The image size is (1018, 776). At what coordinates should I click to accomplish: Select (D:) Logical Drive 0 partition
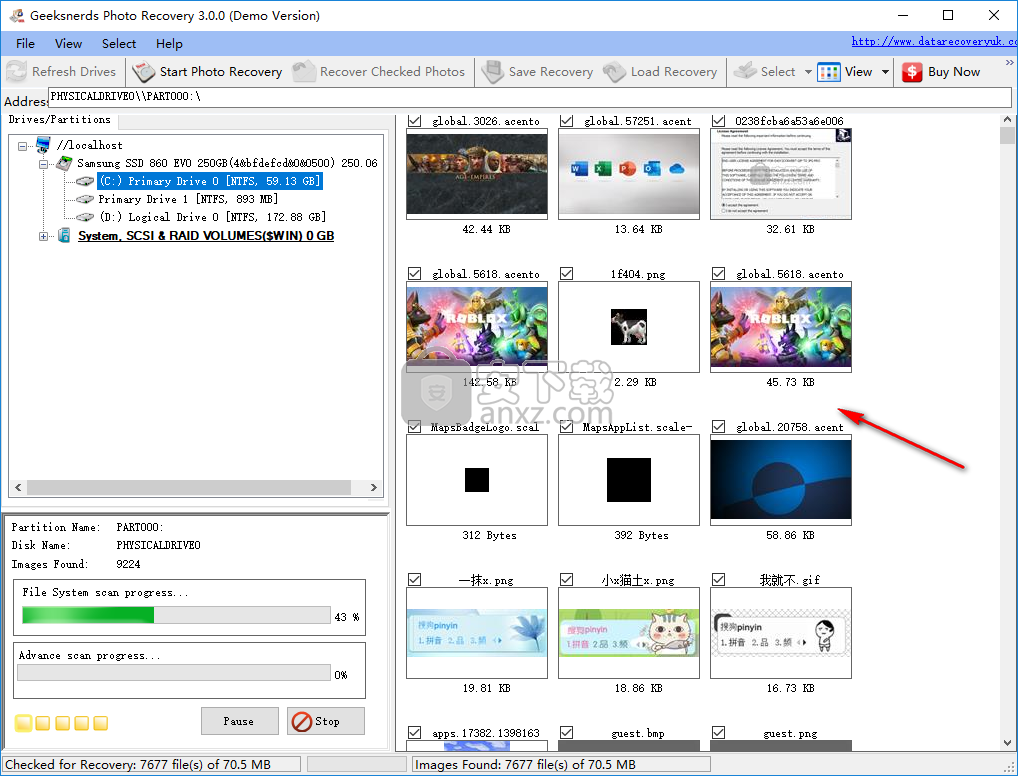pos(212,217)
